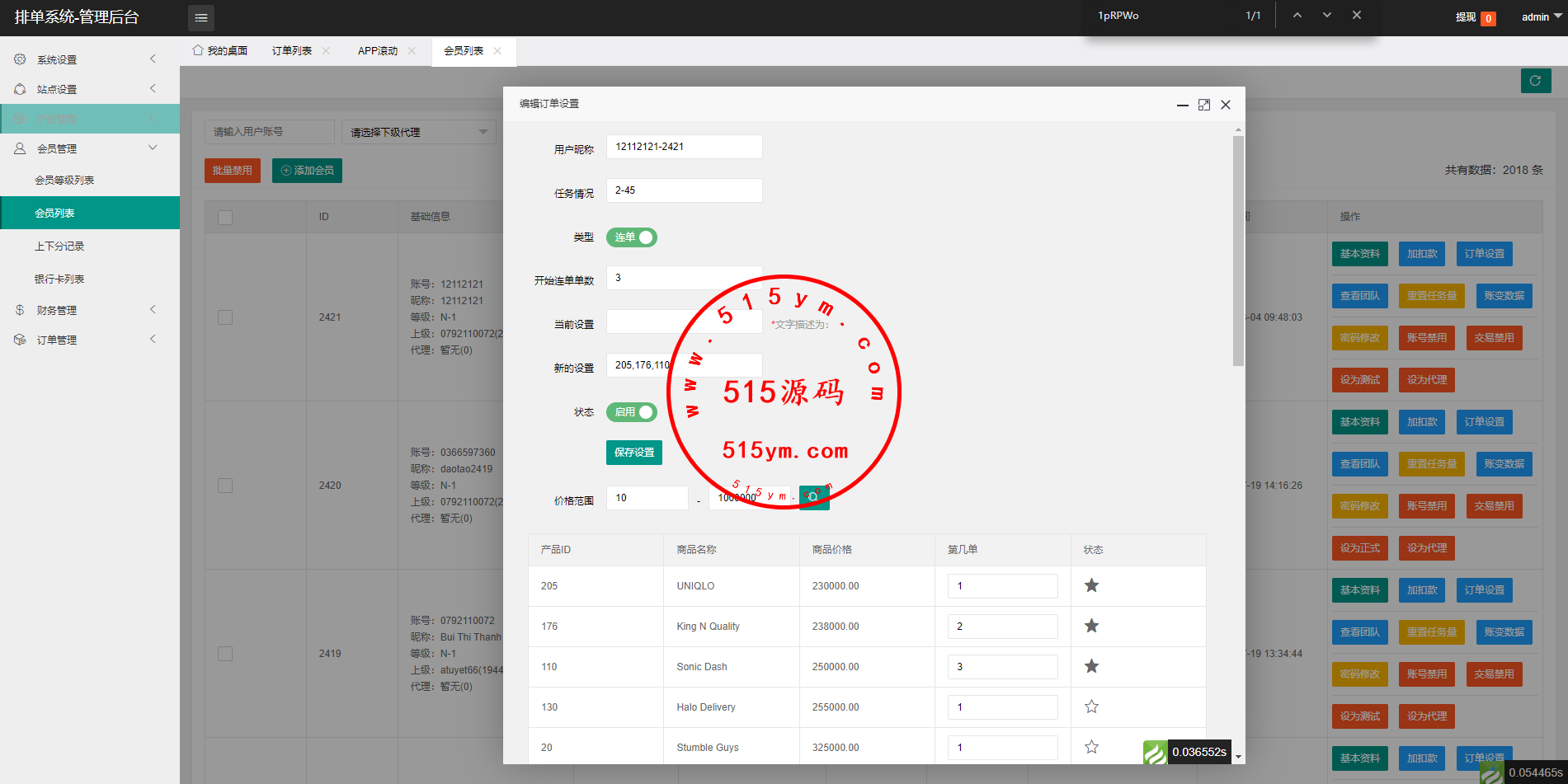Click the empty star for Halo Delivery

(x=1091, y=707)
